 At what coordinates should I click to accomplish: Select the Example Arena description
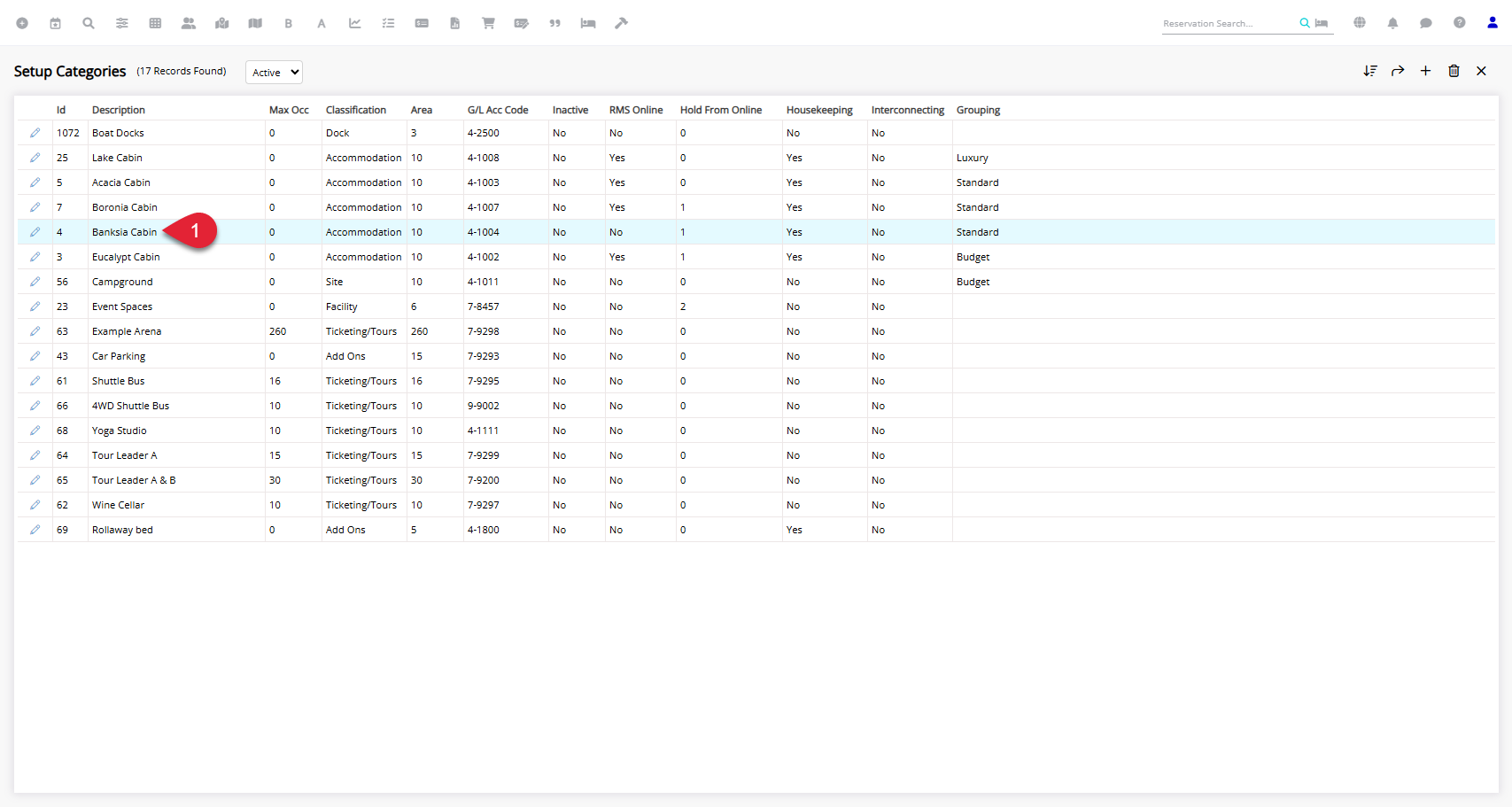point(127,331)
